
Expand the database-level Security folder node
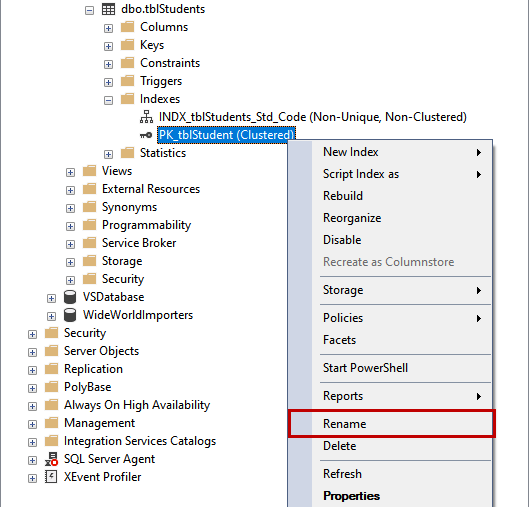tap(70, 280)
